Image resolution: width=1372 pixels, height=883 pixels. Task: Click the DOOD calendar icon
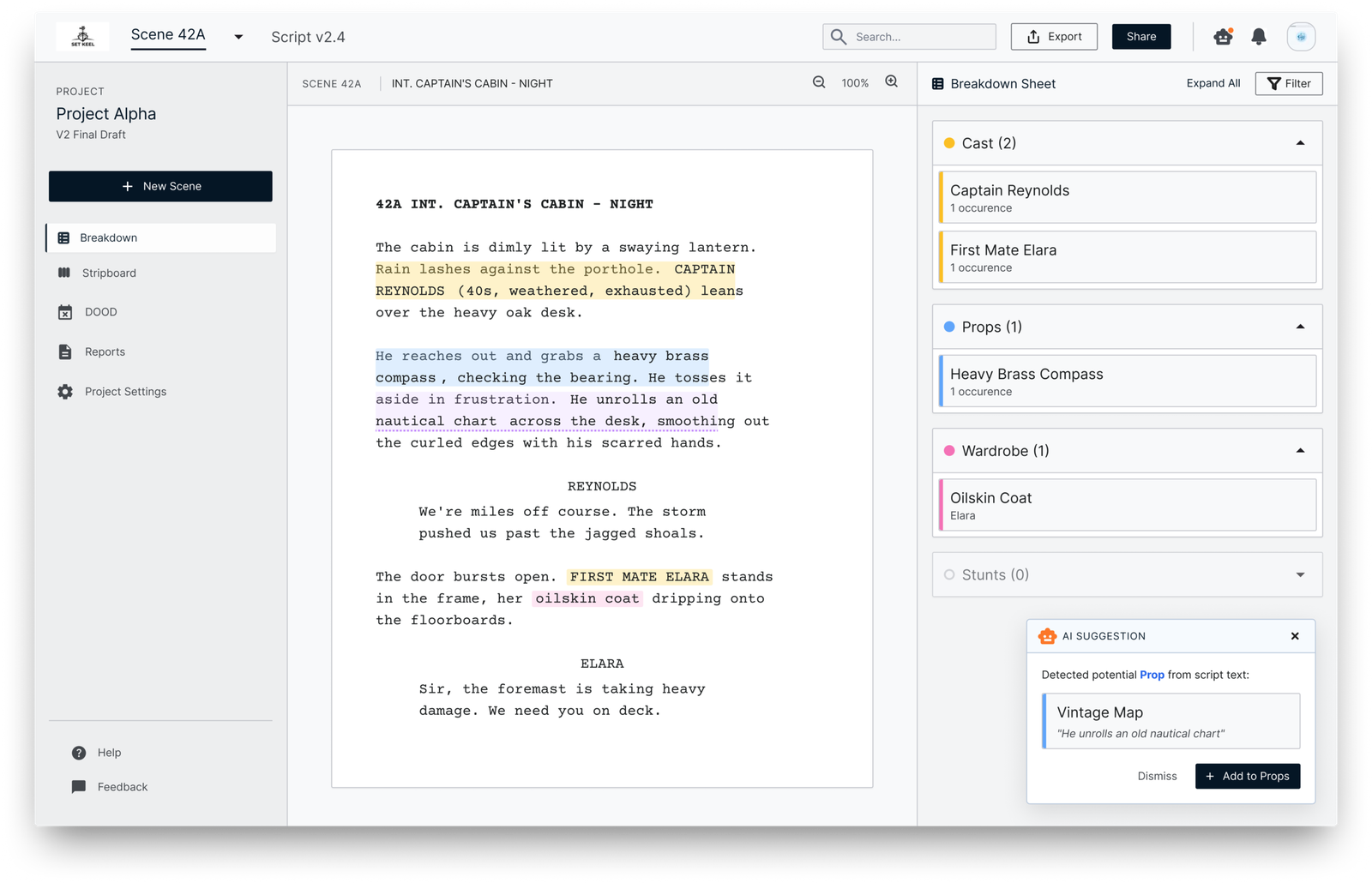tap(65, 312)
